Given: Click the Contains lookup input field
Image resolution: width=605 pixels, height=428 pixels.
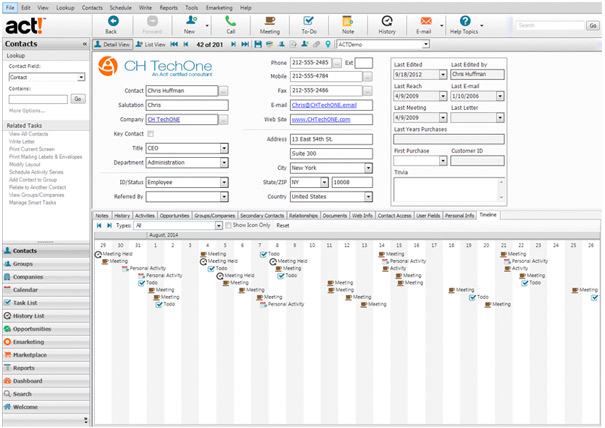Looking at the screenshot, I should coord(38,99).
